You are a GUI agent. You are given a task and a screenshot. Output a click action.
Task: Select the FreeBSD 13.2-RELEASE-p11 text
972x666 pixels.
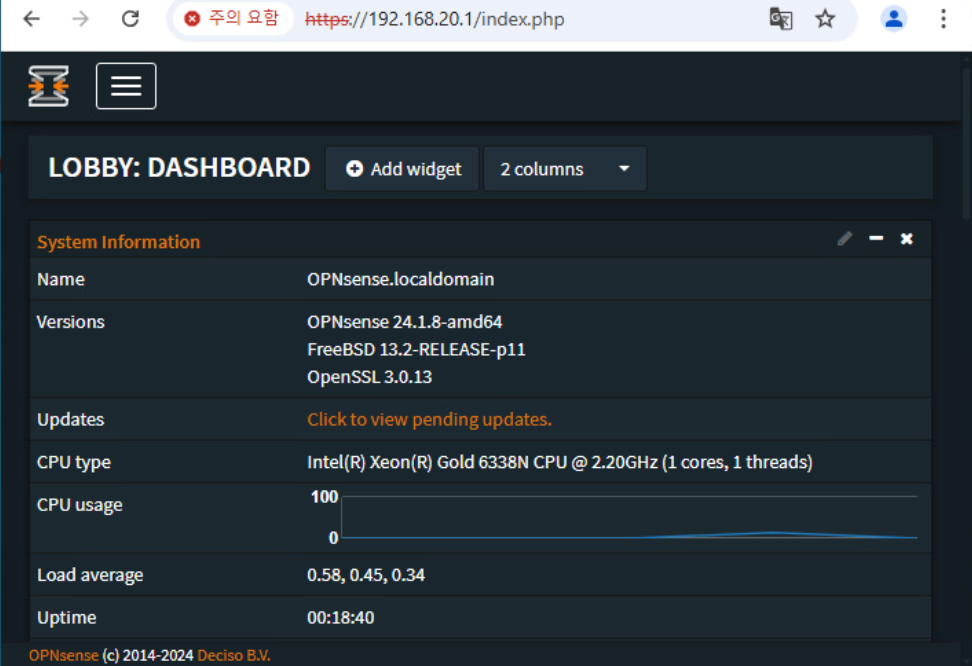tap(416, 350)
